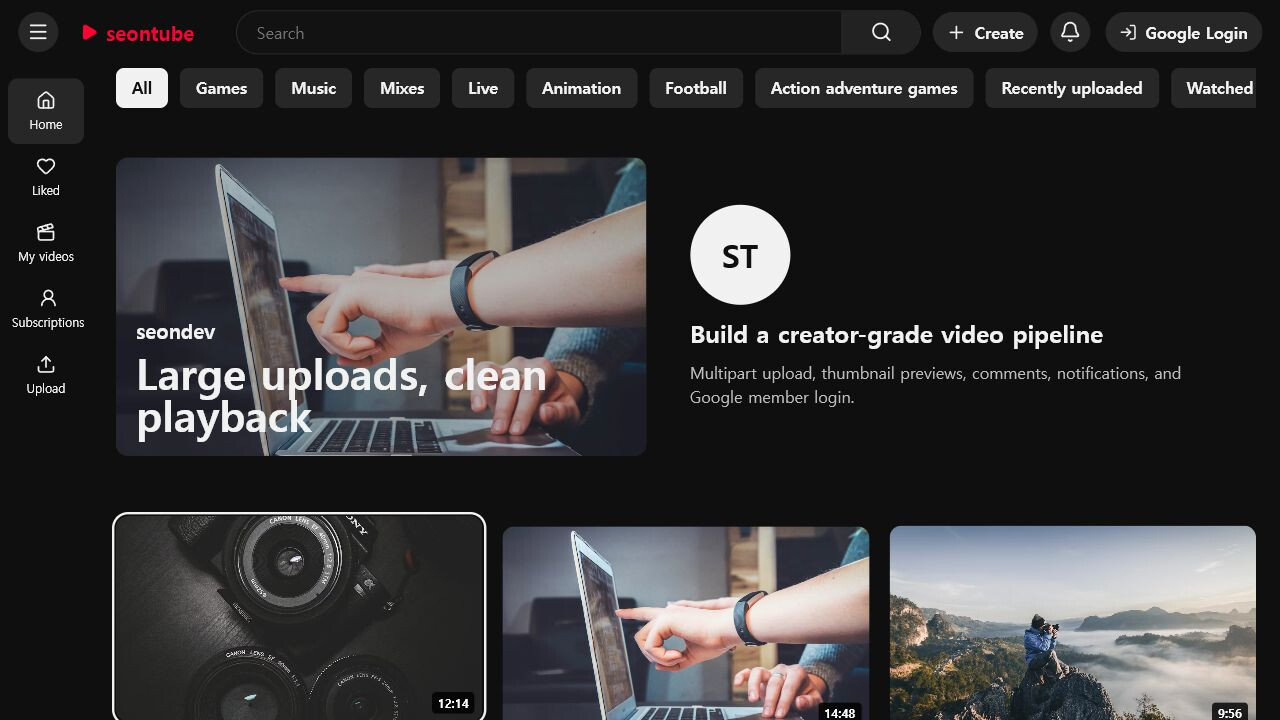Select the Mixes category chip
Viewport: 1280px width, 720px height.
click(x=402, y=88)
